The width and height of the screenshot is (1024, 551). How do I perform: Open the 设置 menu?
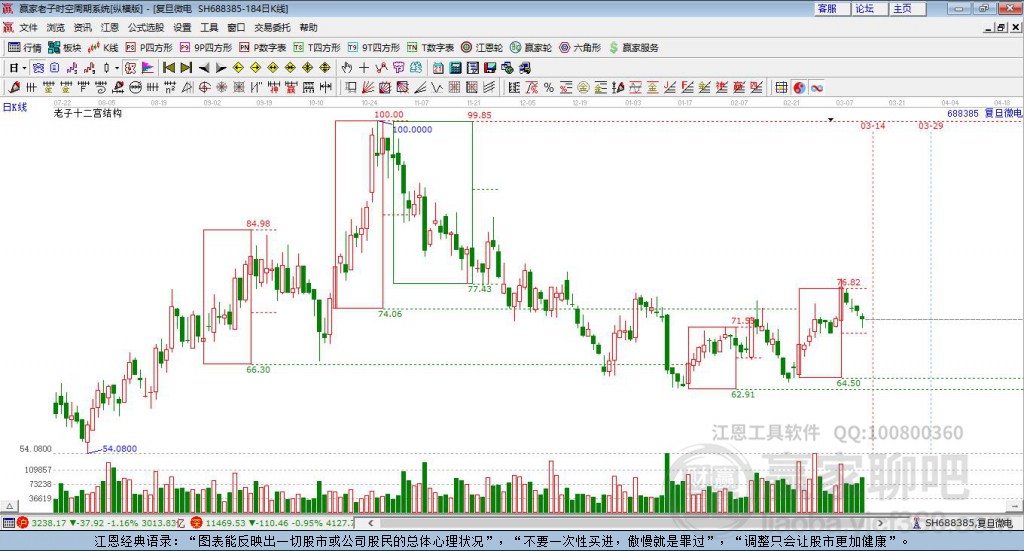tap(182, 27)
